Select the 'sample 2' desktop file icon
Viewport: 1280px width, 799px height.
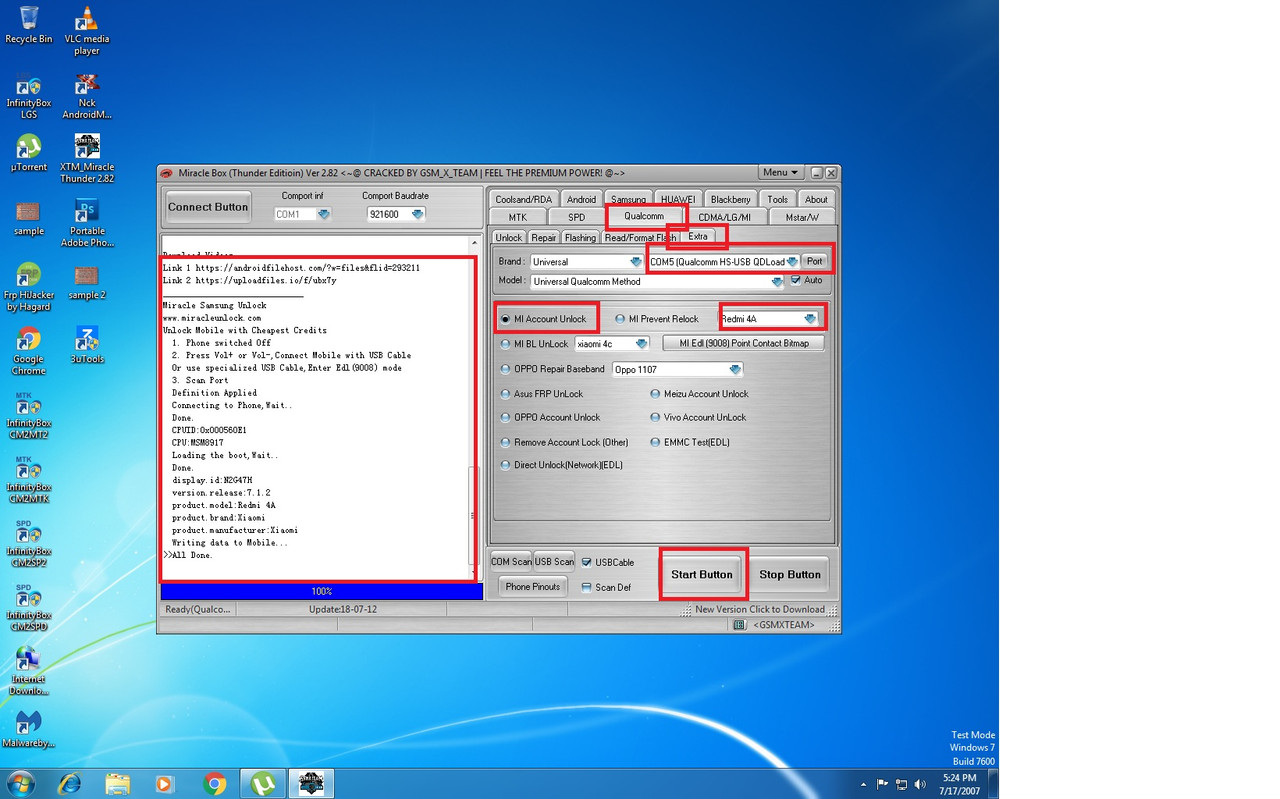(87, 281)
